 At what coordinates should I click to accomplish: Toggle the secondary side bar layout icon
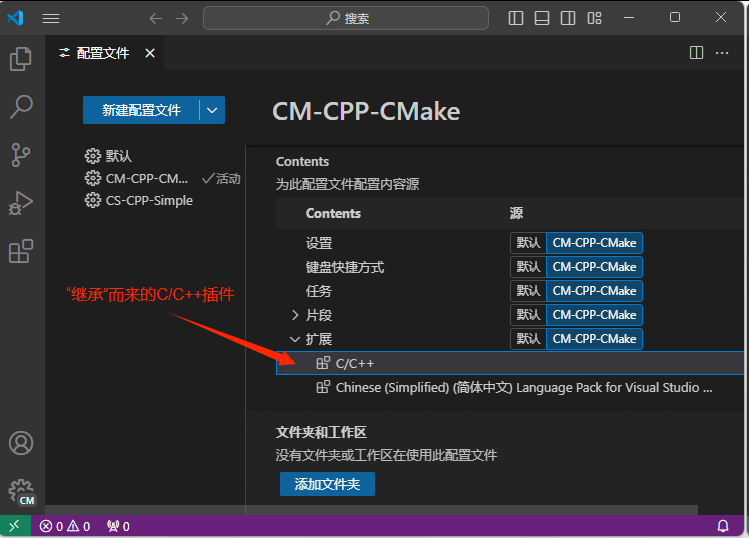point(568,18)
